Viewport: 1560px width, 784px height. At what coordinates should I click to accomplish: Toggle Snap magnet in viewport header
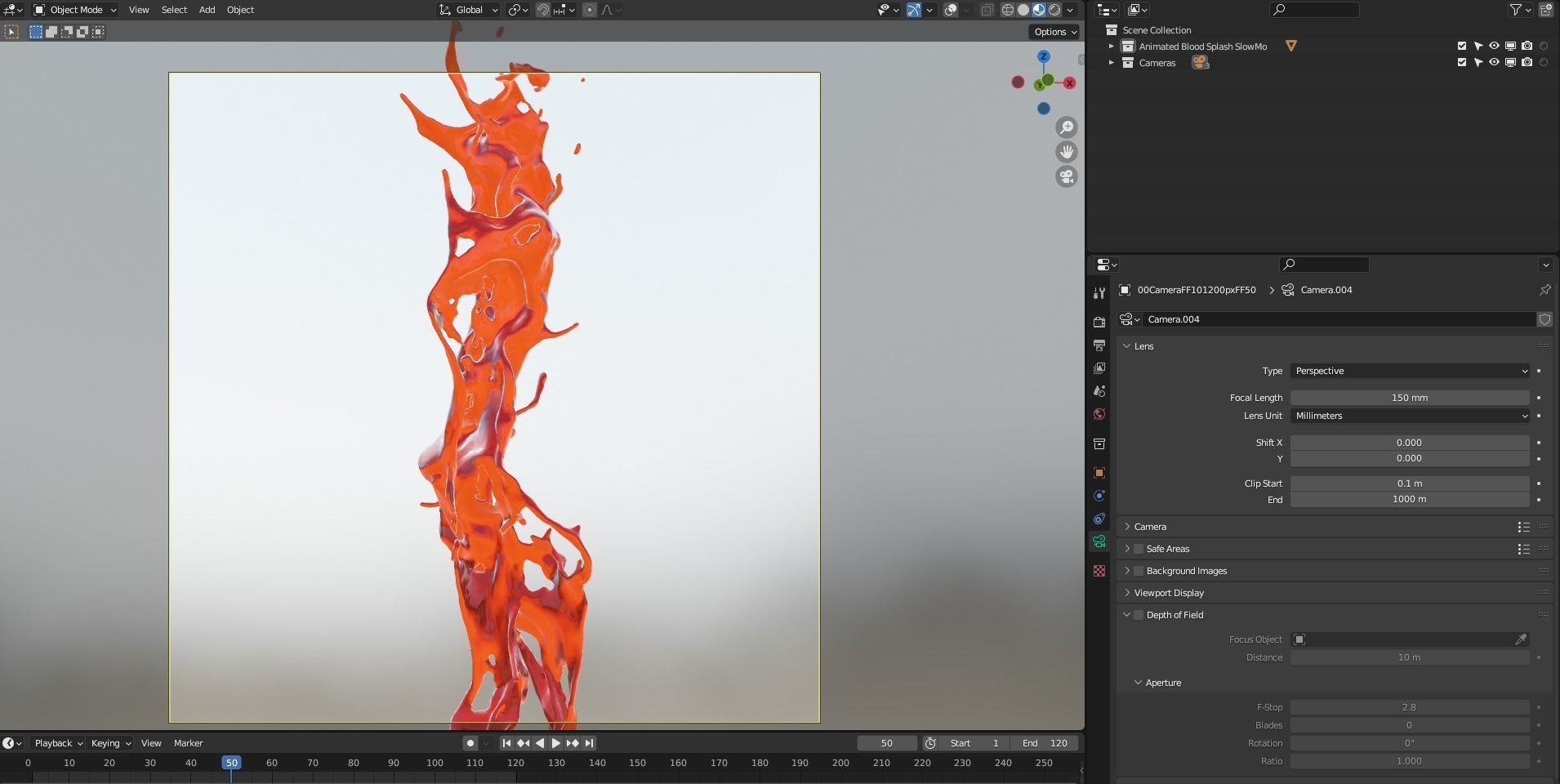[542, 10]
